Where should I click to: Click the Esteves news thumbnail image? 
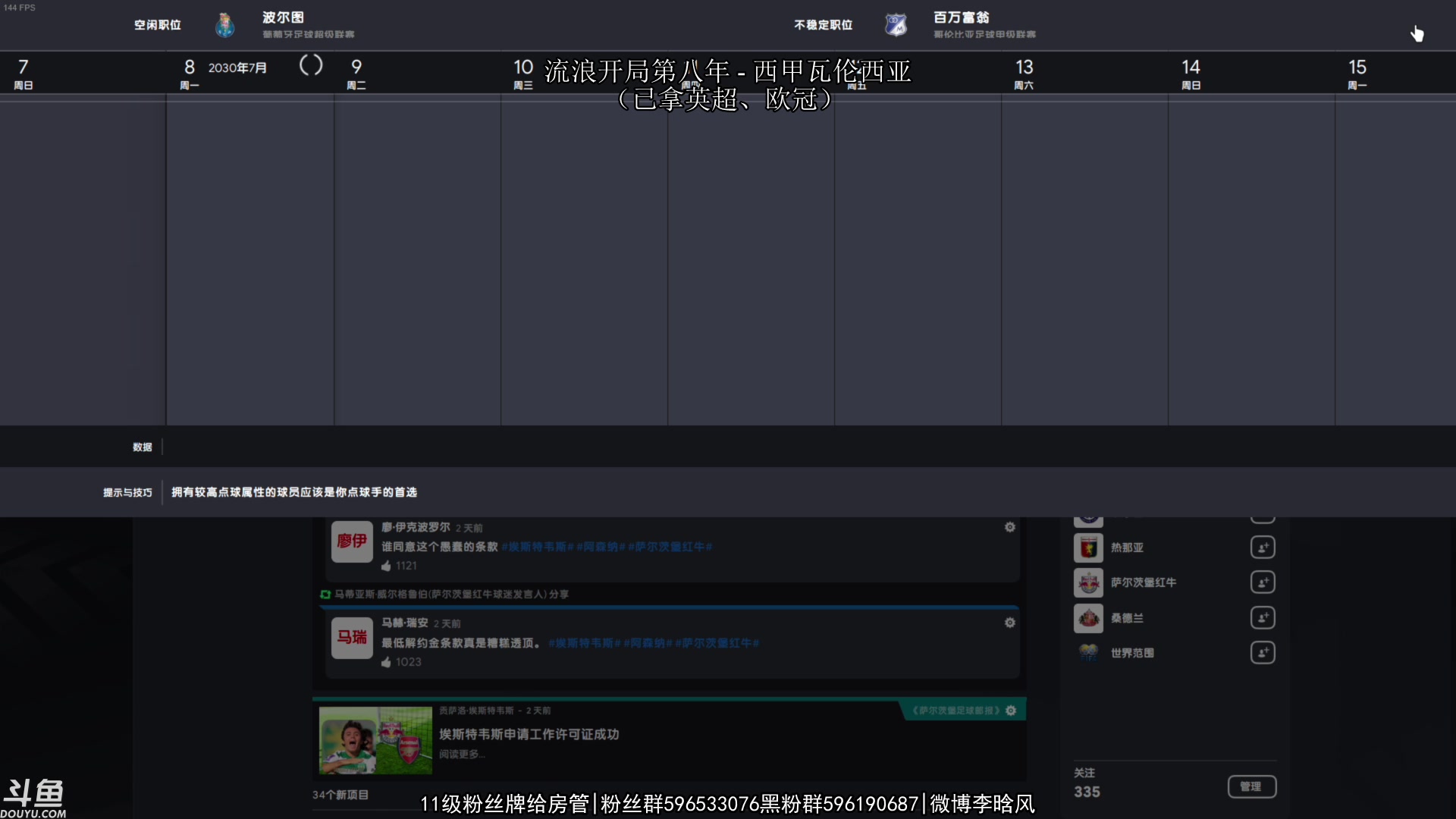375,740
